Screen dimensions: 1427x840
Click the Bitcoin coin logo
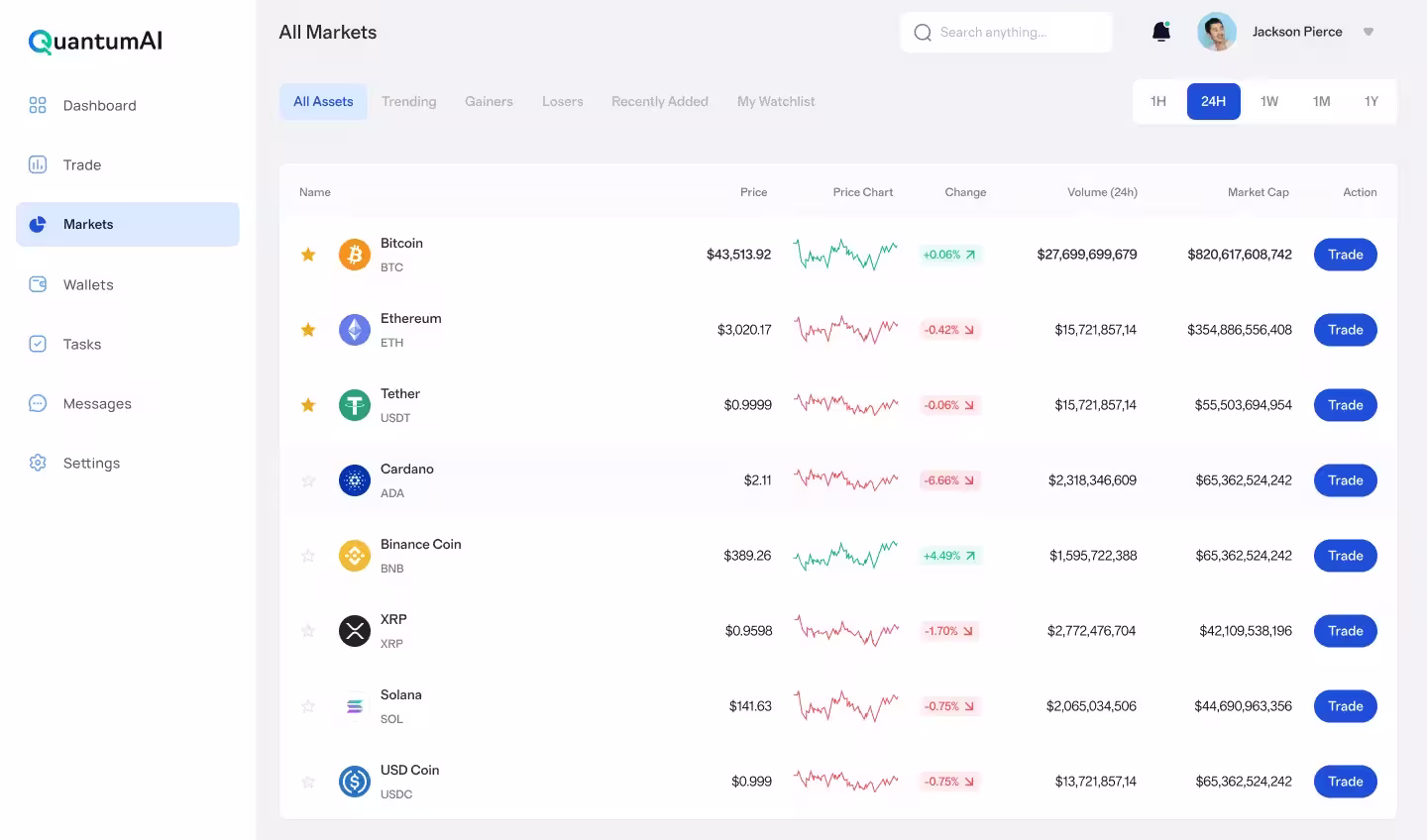[x=355, y=255]
